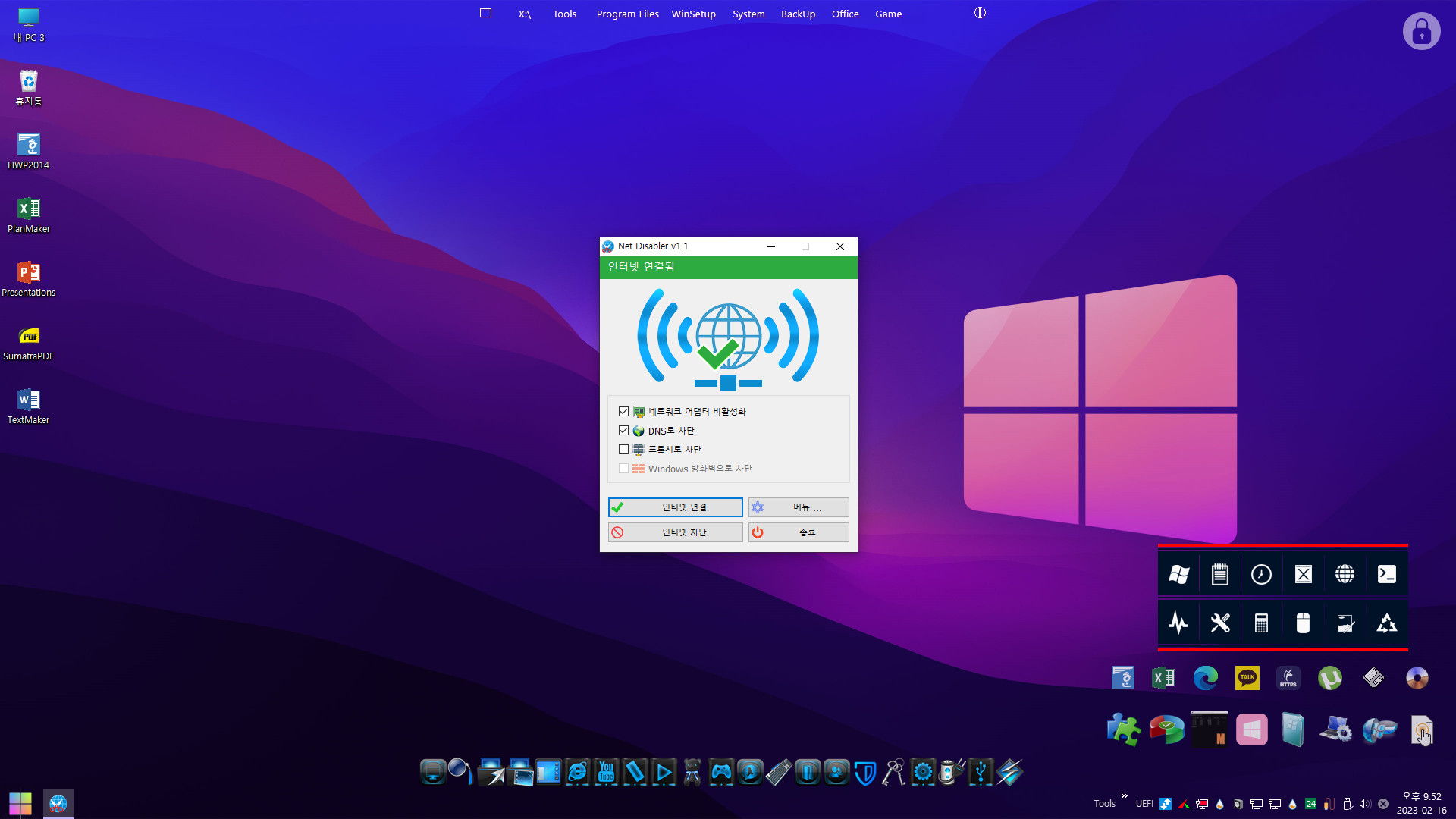Select the Recycle Bin '휴지통' desktop icon

tap(29, 88)
